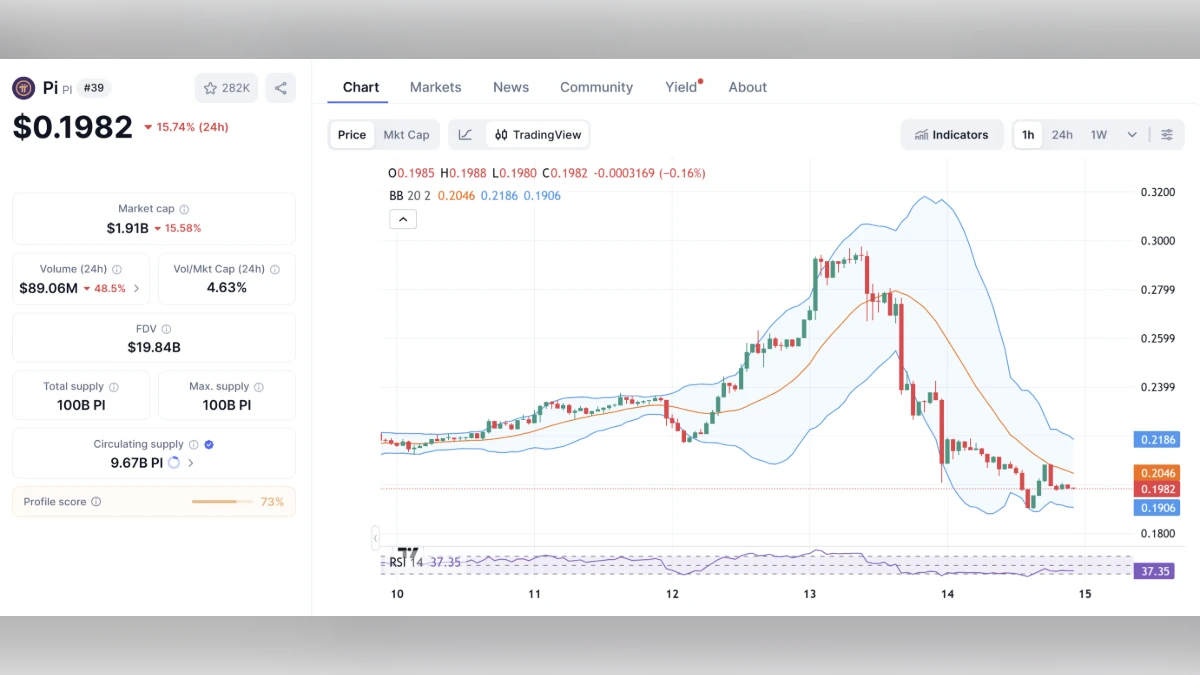Switch to the Community tab
This screenshot has width=1200, height=675.
596,87
